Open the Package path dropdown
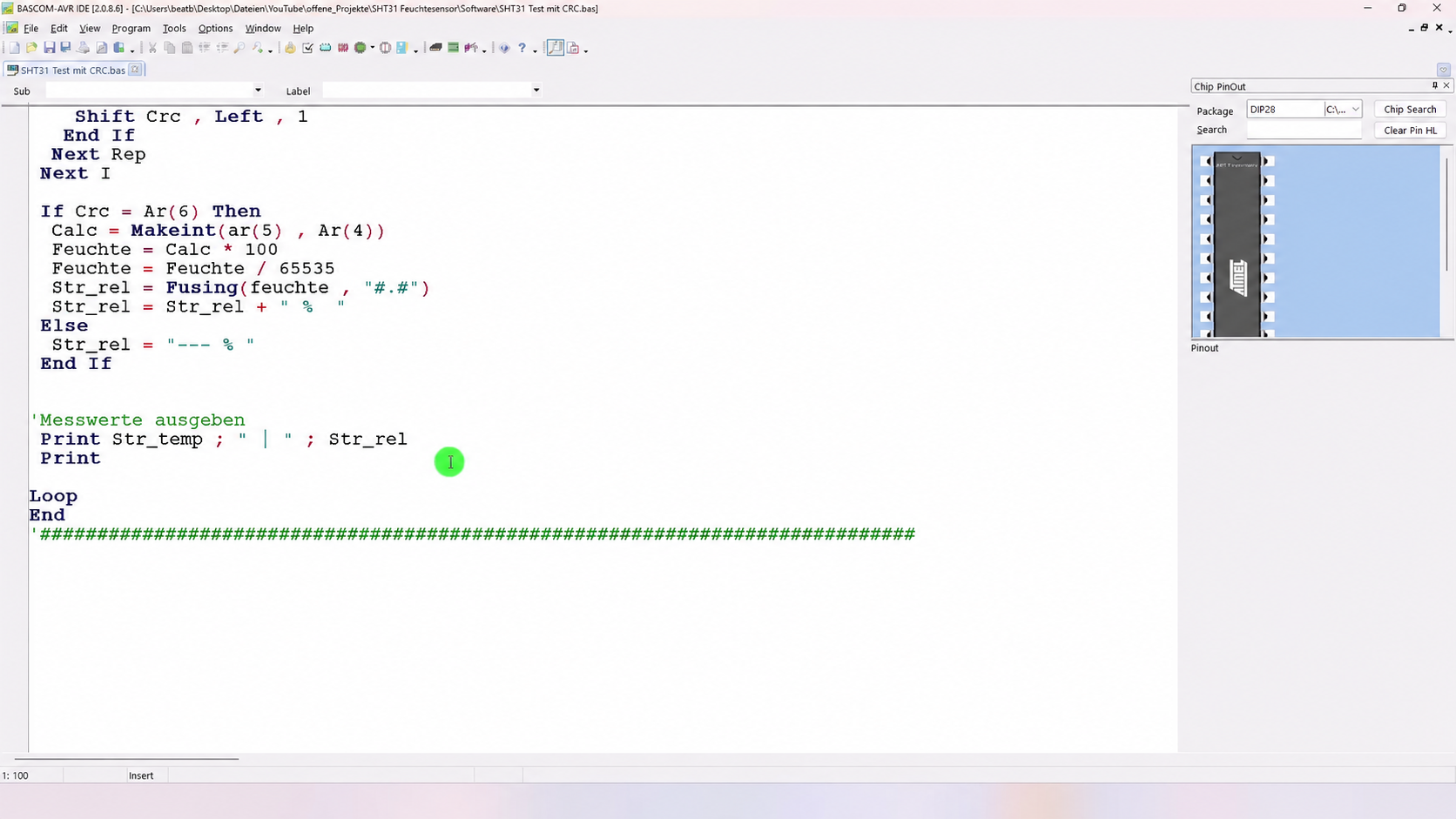 [x=1343, y=110]
